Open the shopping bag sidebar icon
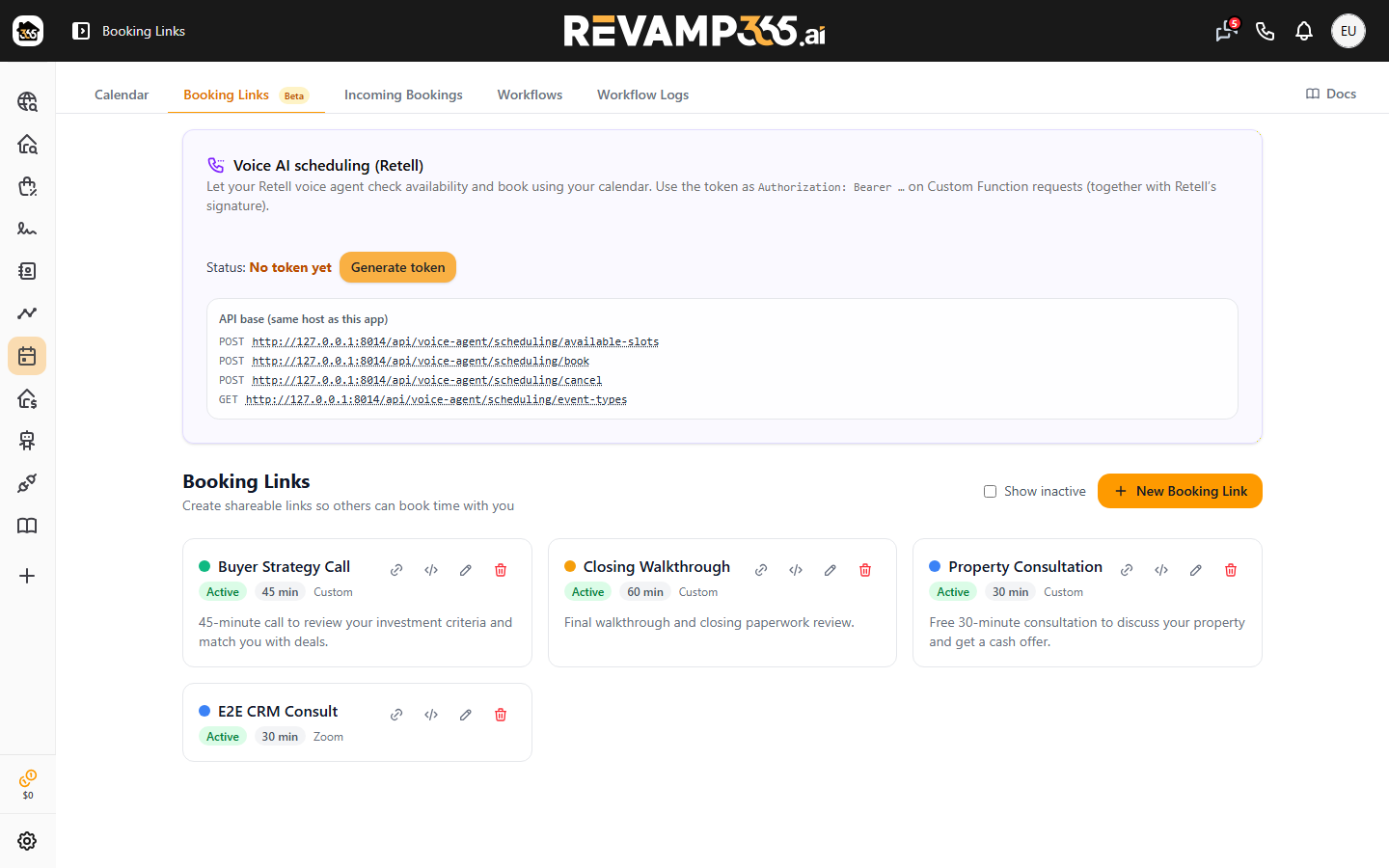Image resolution: width=1389 pixels, height=868 pixels. [27, 186]
